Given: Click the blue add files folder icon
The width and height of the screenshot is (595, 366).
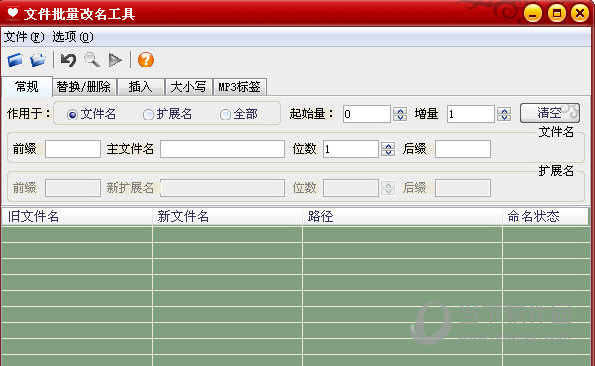Looking at the screenshot, I should click(15, 60).
